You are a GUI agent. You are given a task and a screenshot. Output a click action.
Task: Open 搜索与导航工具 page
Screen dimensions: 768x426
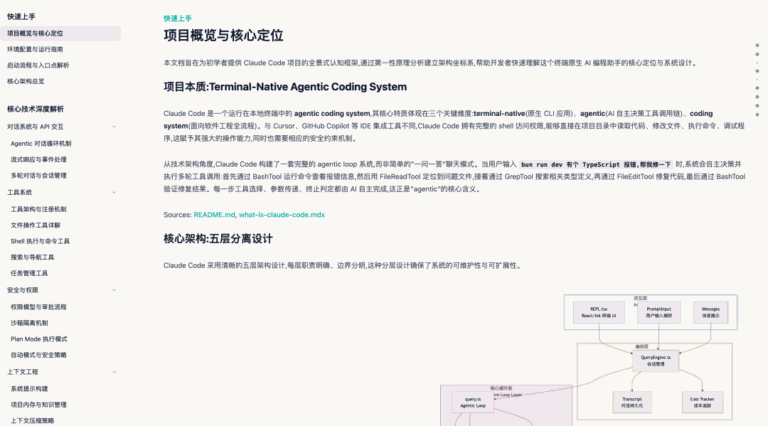pos(32,257)
